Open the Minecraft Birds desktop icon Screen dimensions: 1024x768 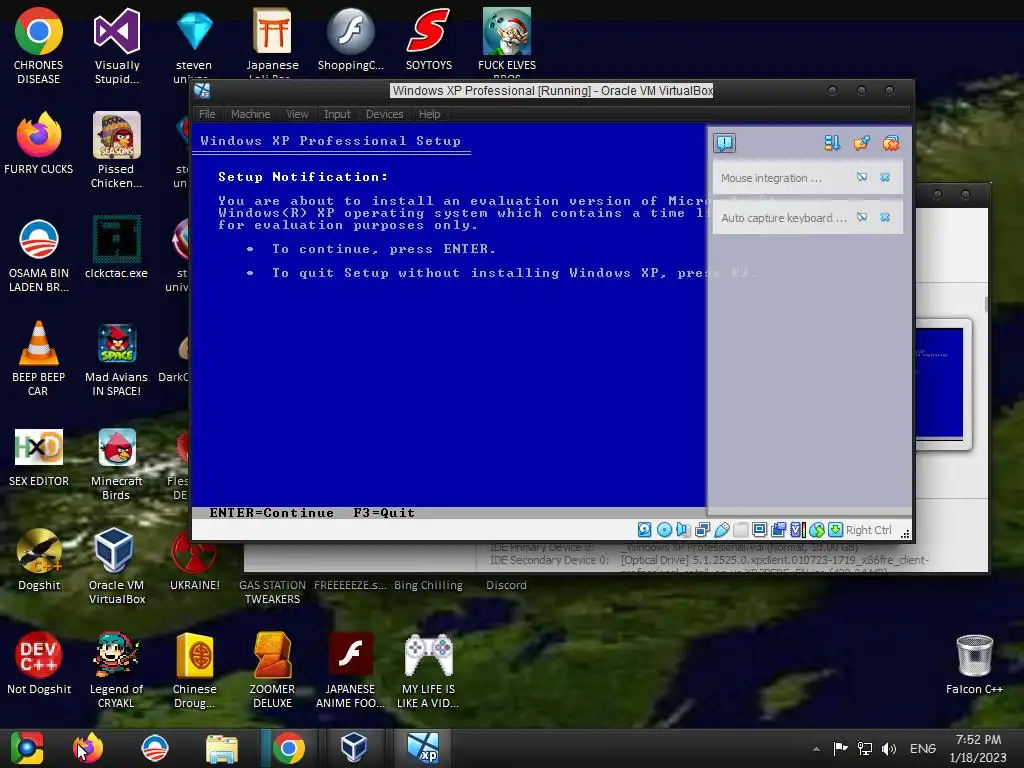click(116, 462)
